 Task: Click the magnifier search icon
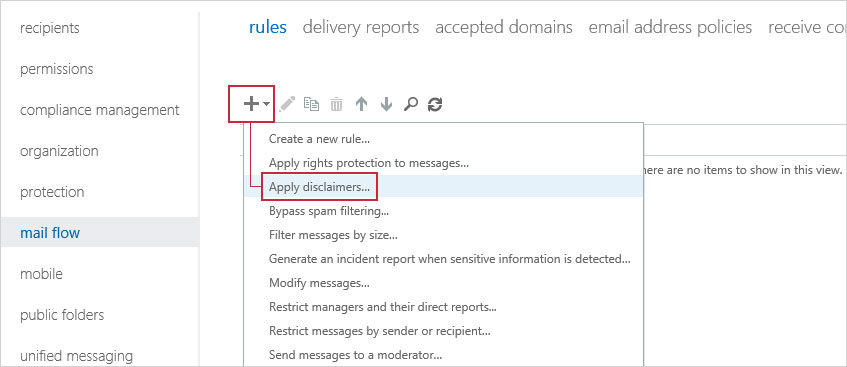(x=411, y=104)
